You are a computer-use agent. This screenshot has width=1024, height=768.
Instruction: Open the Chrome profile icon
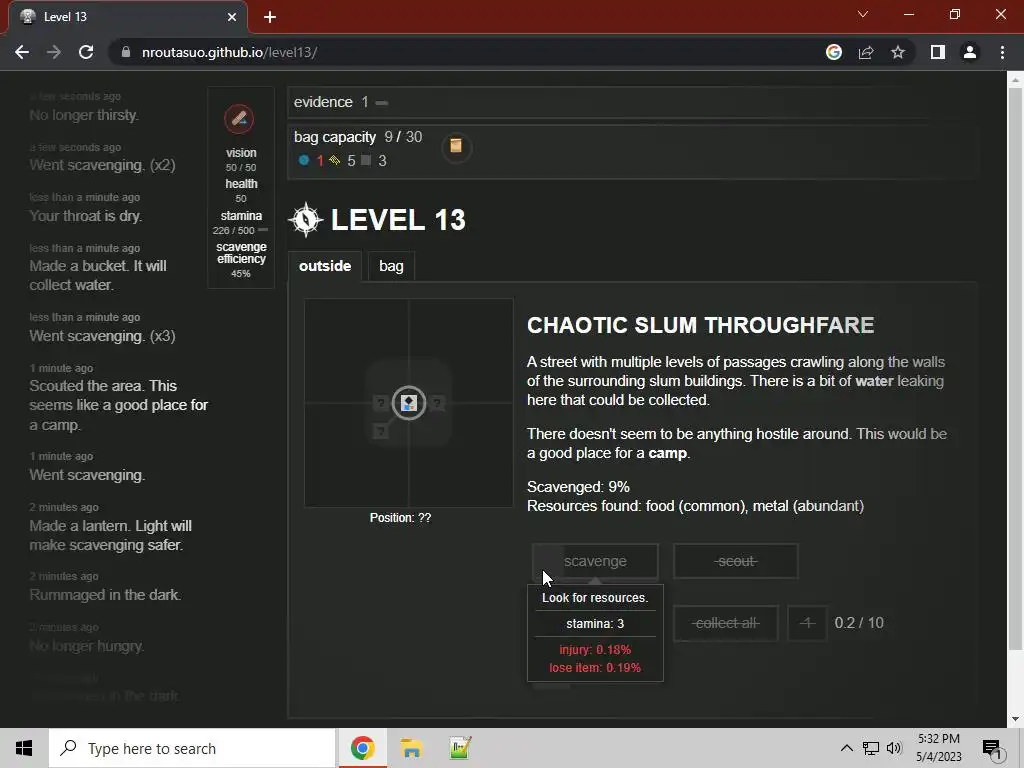[x=970, y=52]
